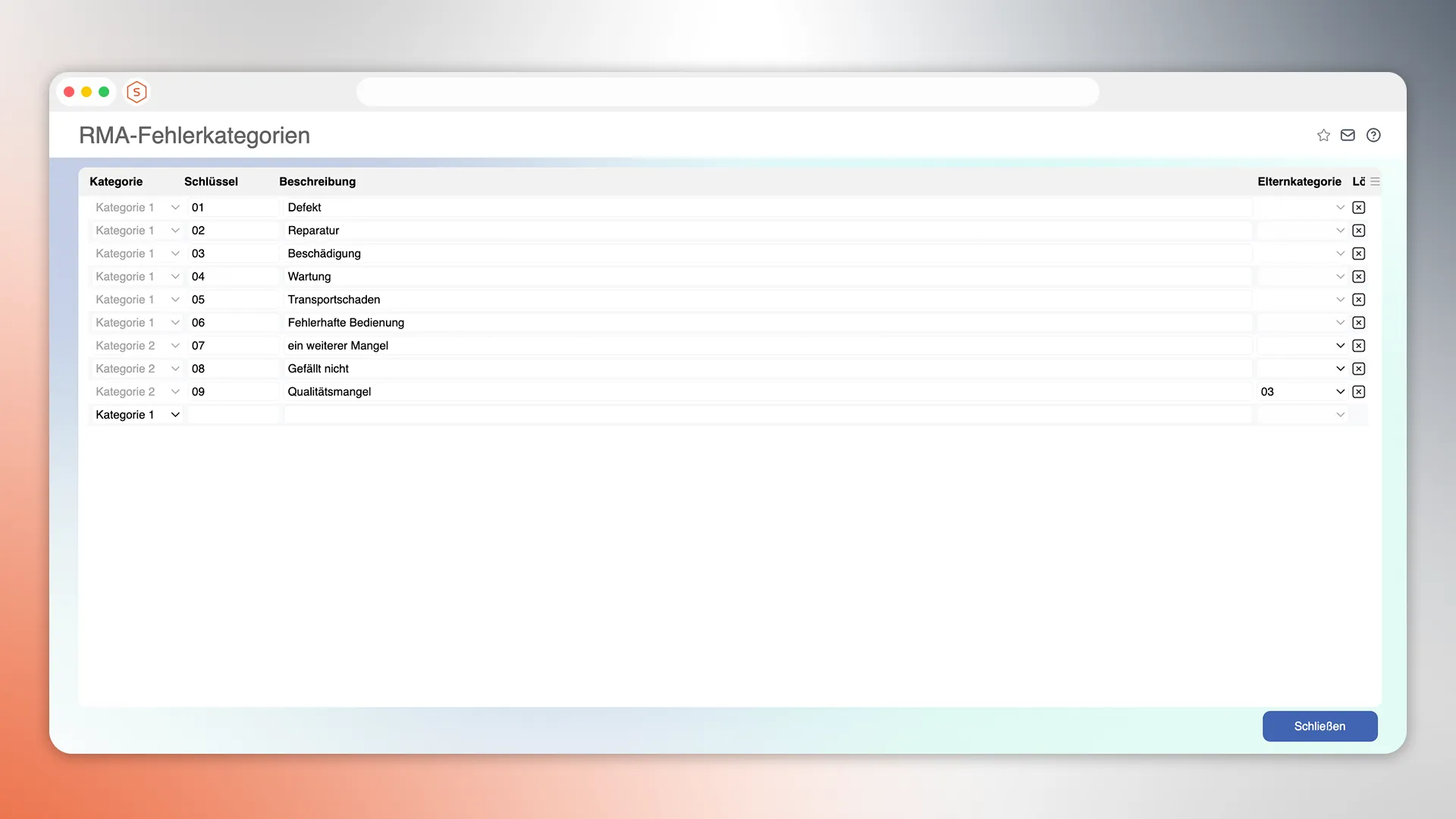The image size is (1456, 819).
Task: Click the orange S app logo
Action: coord(136,92)
